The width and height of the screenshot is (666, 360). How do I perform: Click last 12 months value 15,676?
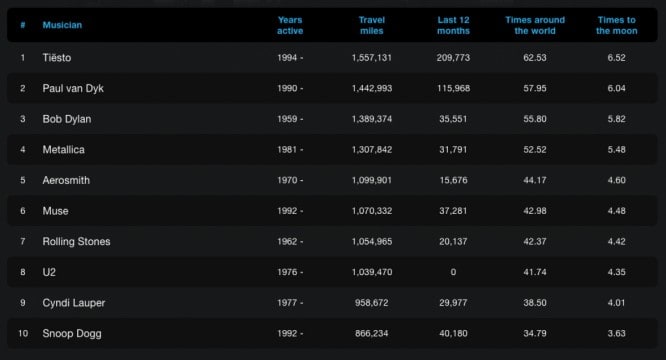pos(453,180)
